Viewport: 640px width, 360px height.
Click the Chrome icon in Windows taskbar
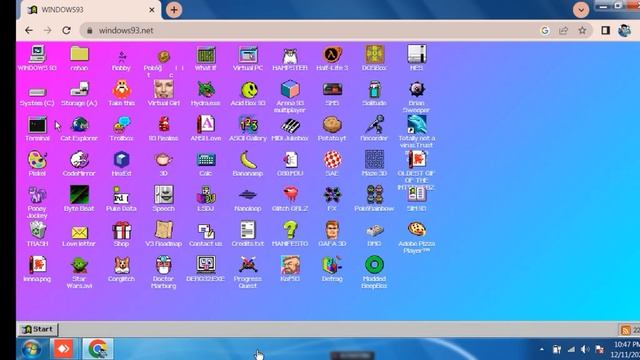click(x=98, y=349)
